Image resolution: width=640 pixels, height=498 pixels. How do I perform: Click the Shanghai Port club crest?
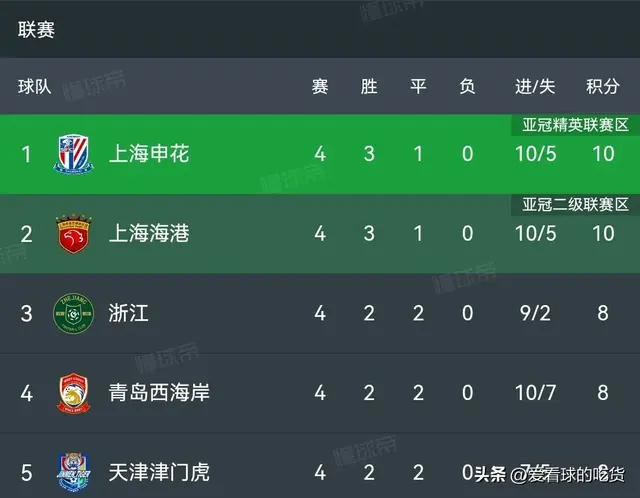[73, 234]
